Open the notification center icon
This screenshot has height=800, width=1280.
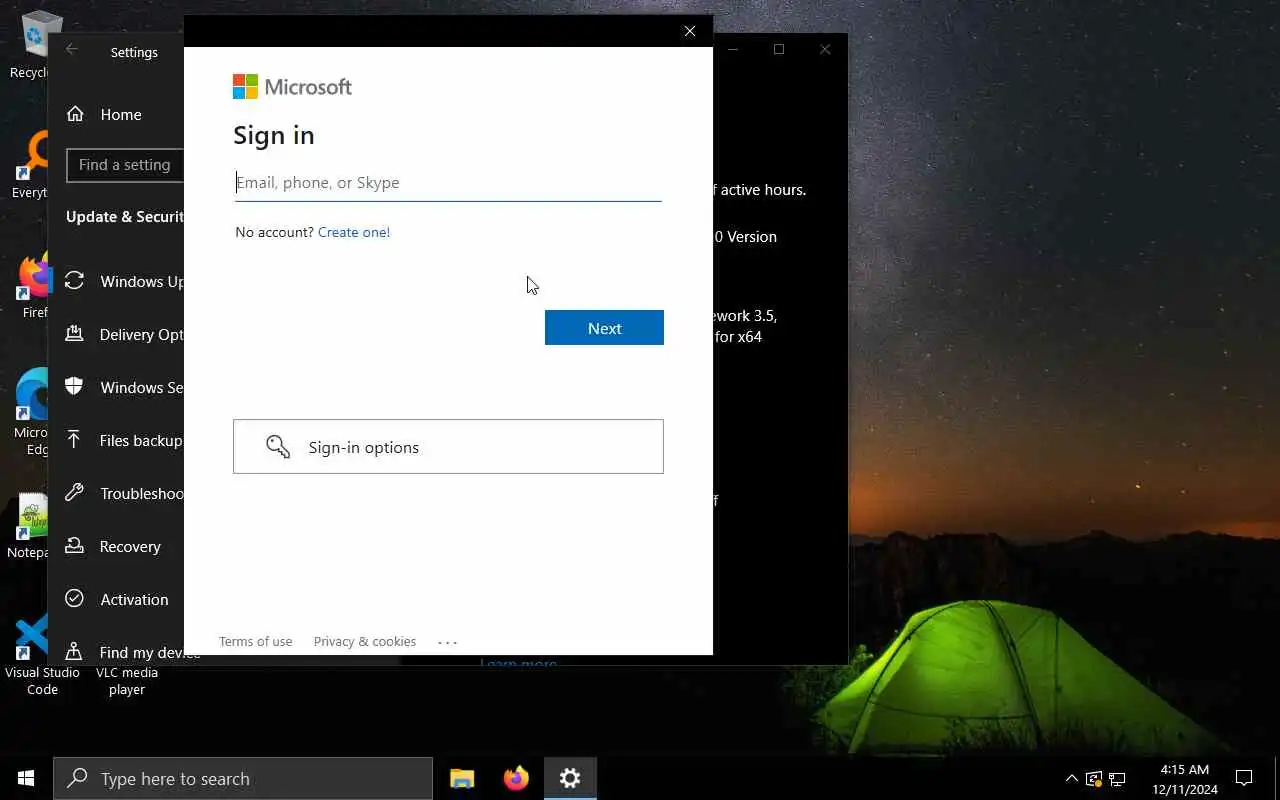click(1244, 778)
